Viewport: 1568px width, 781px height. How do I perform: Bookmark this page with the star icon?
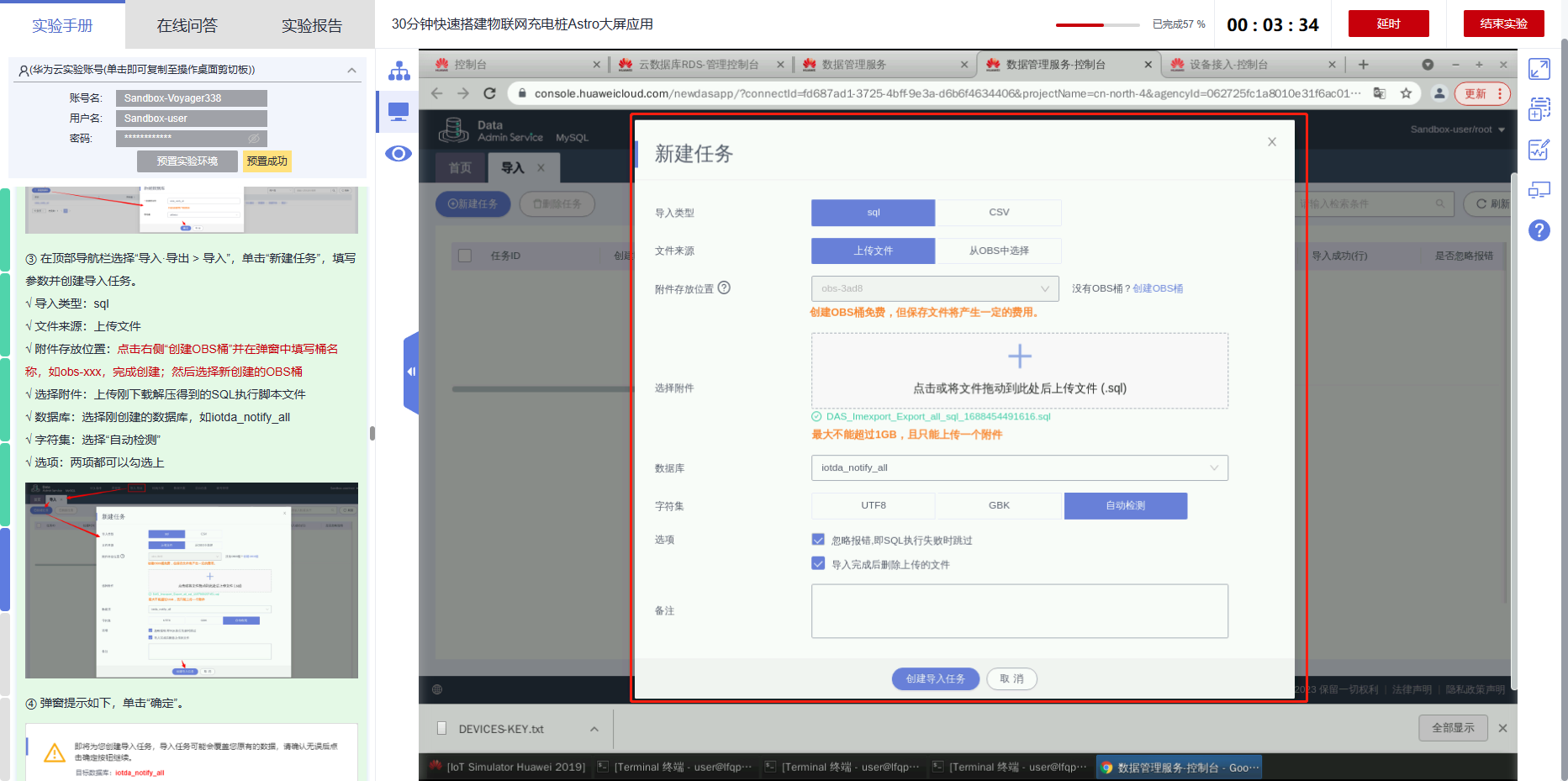click(1406, 93)
